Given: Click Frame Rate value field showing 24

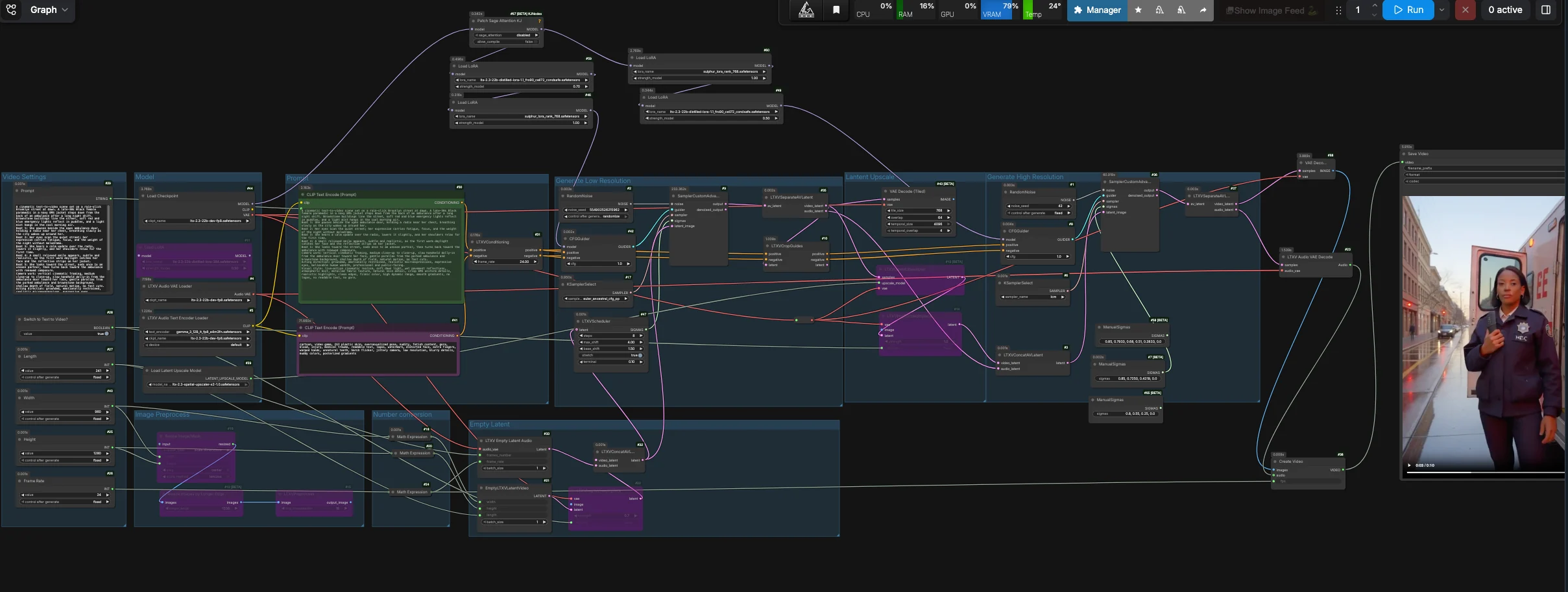Looking at the screenshot, I should tap(64, 495).
